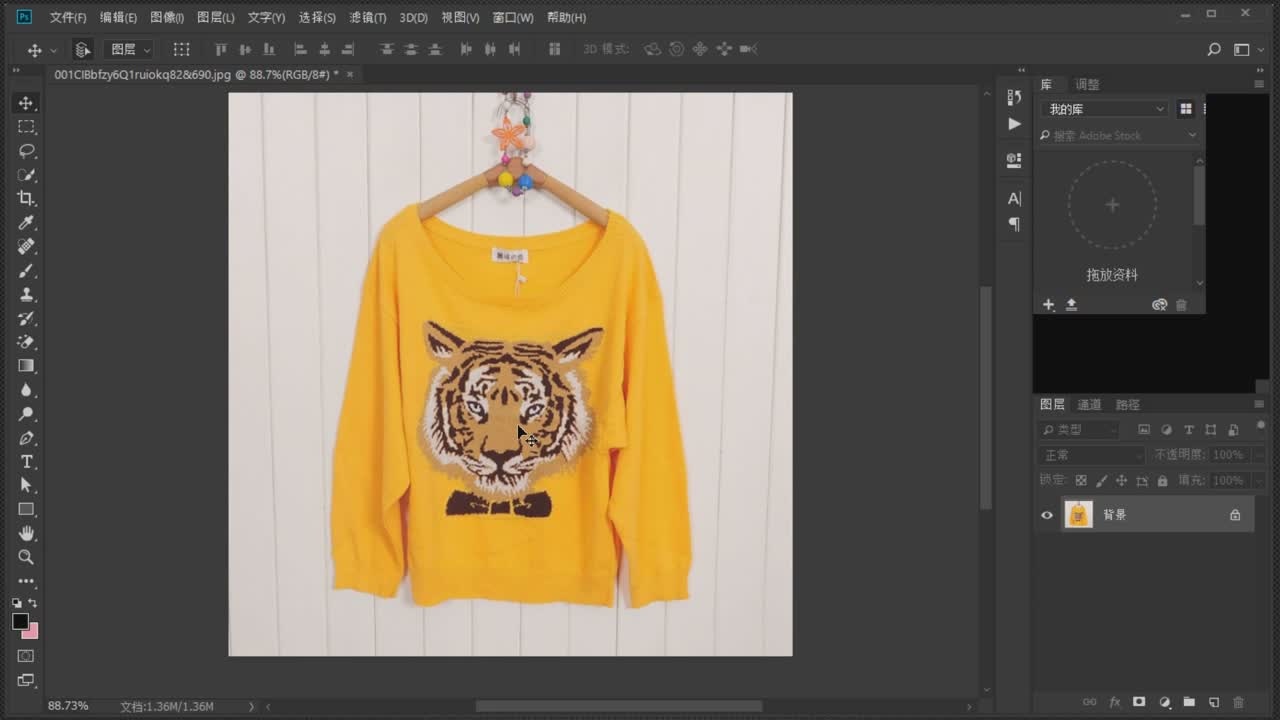1280x720 pixels.
Task: Open the History panel icon
Action: tap(1014, 97)
